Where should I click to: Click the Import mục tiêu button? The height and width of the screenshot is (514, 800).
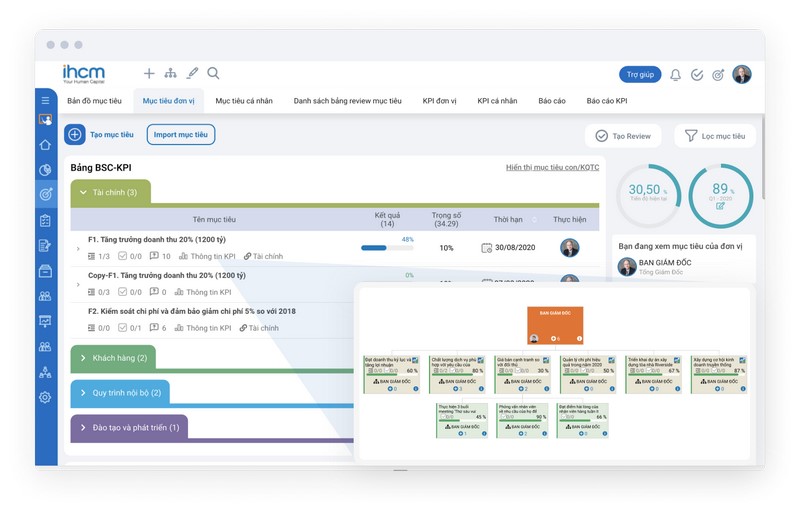181,135
